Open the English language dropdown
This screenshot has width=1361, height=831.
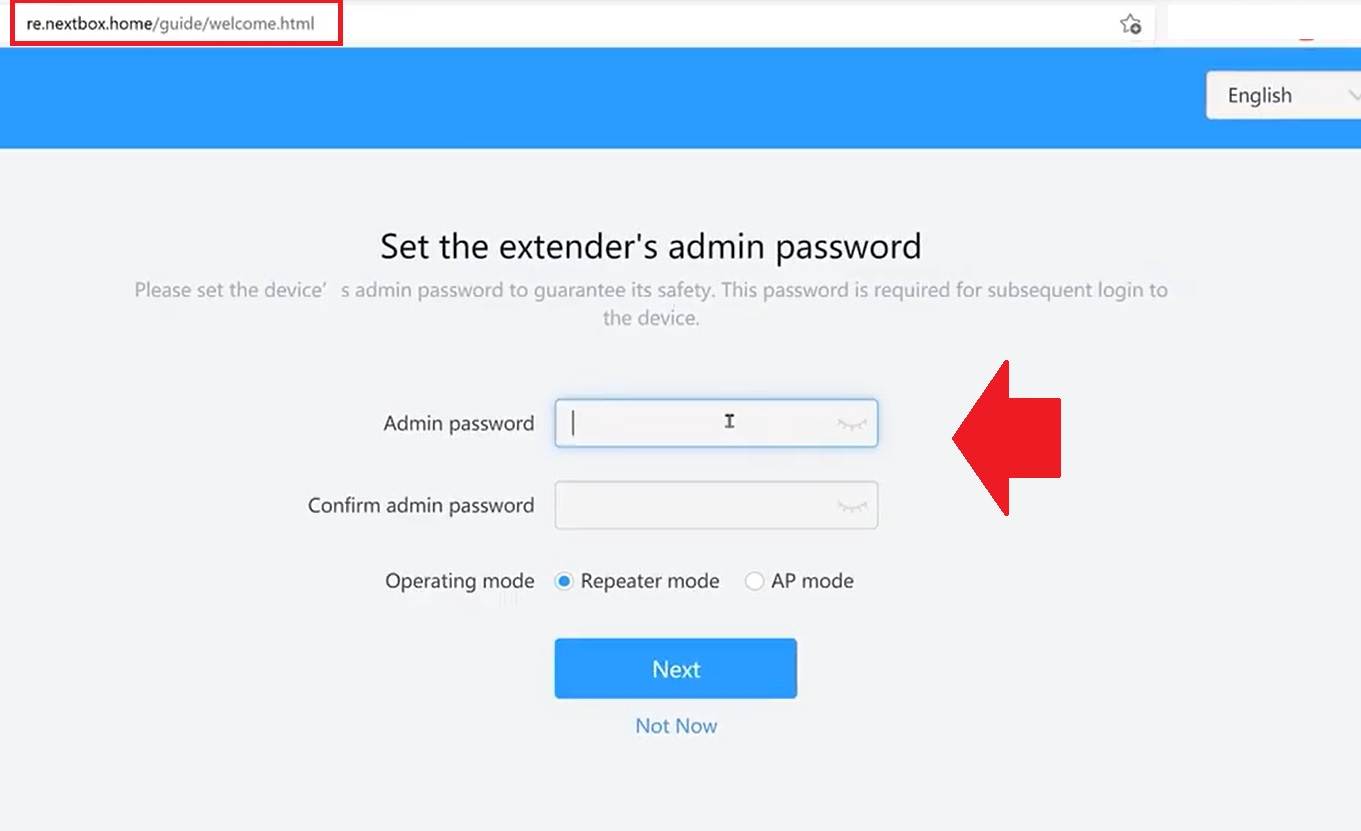(x=1283, y=95)
